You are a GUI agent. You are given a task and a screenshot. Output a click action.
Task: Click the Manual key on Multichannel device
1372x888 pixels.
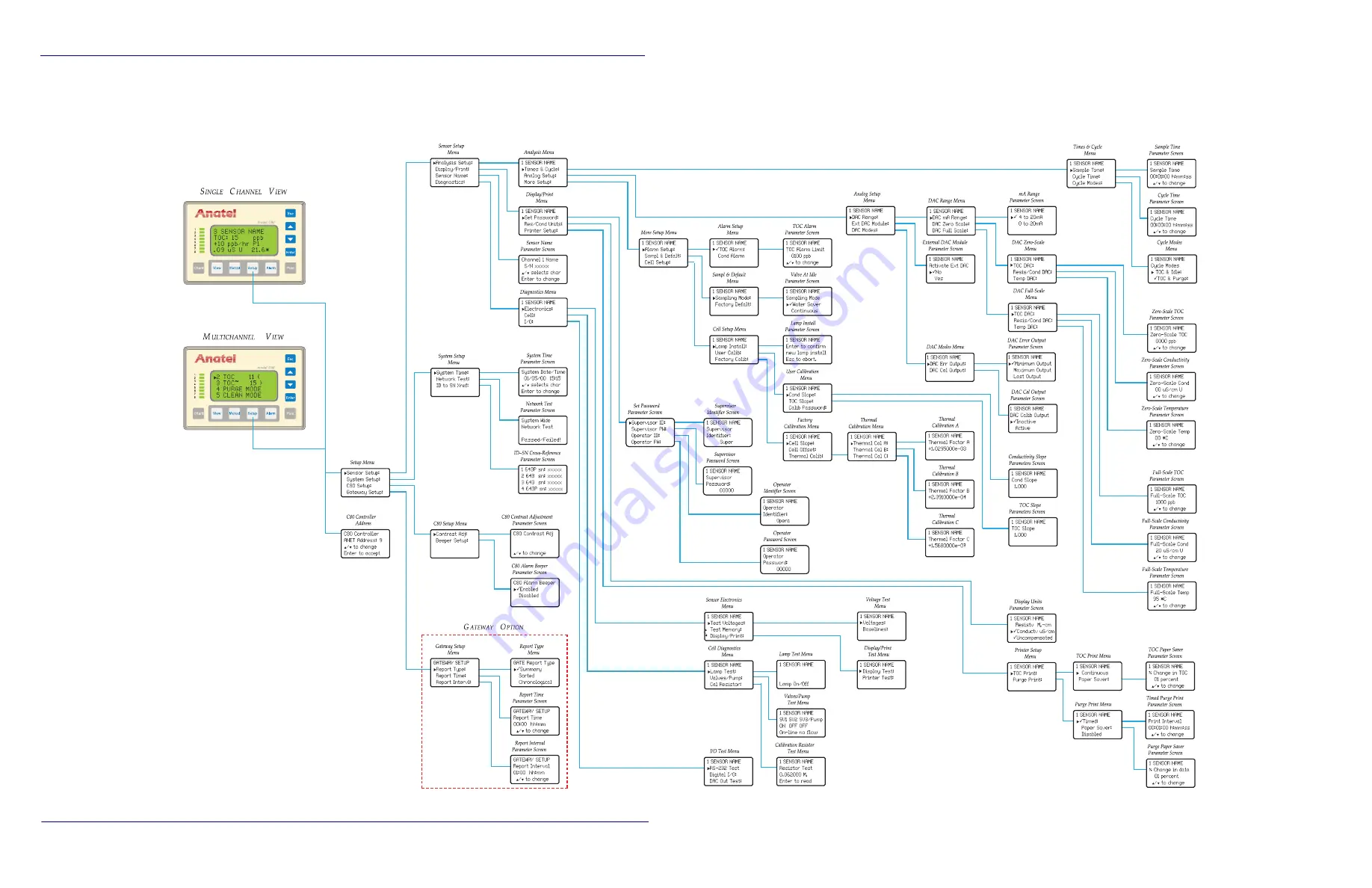[235, 413]
